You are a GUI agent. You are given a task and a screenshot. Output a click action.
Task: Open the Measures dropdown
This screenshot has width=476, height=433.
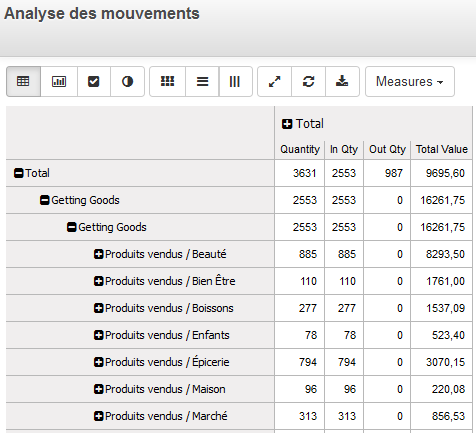(410, 81)
